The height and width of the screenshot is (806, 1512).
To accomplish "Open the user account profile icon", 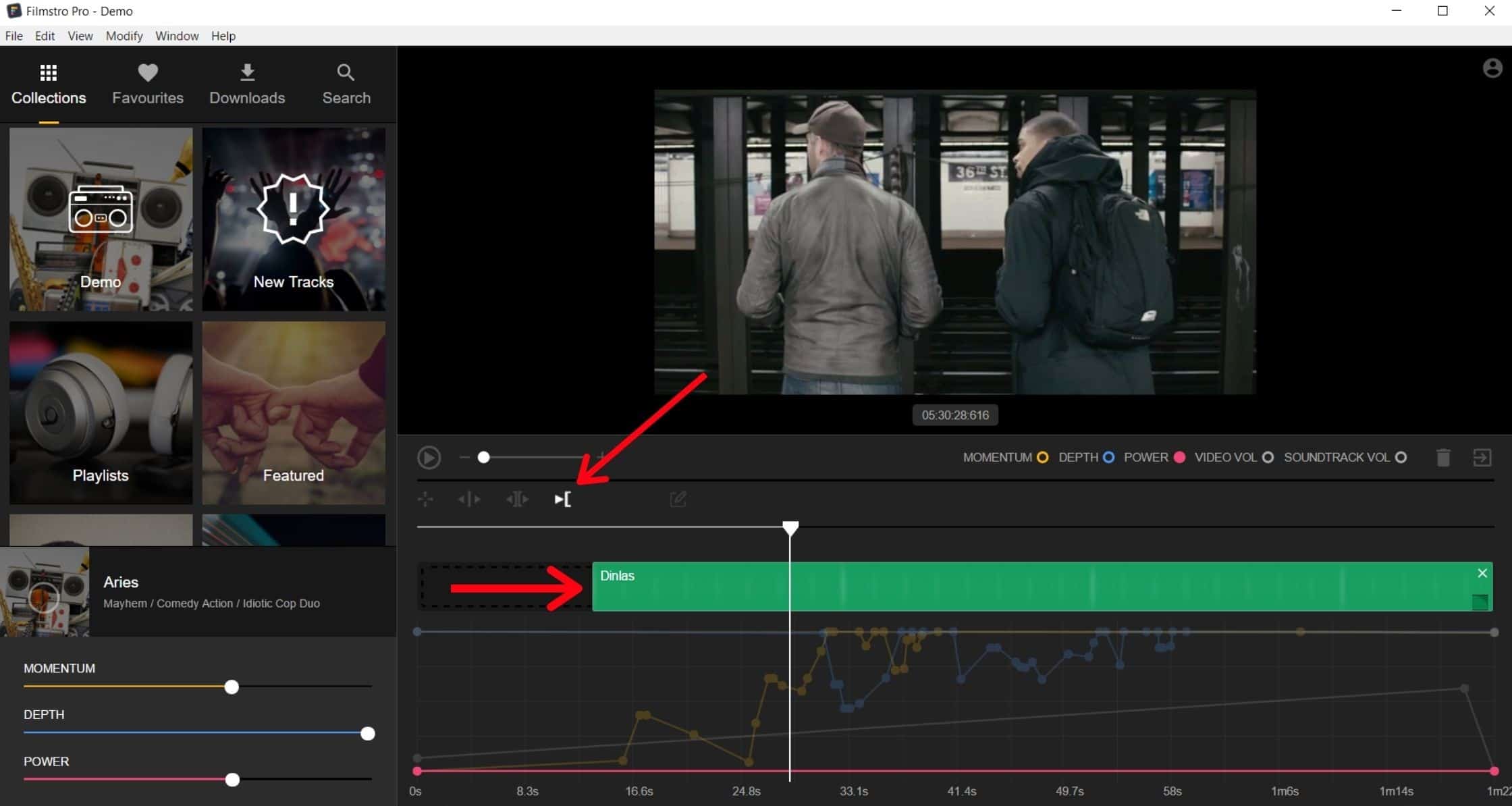I will click(1492, 68).
